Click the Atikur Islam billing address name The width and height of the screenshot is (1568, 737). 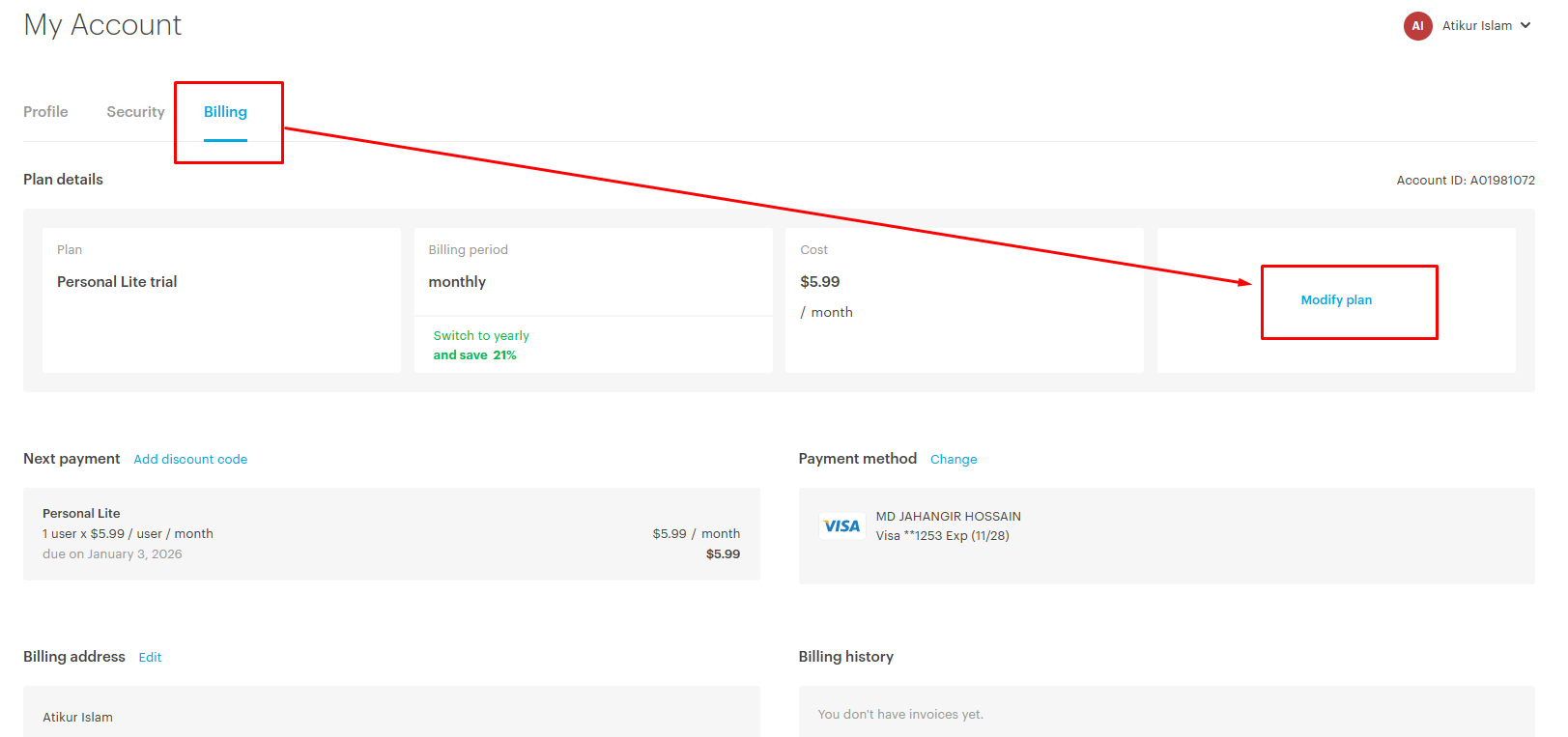tap(77, 718)
